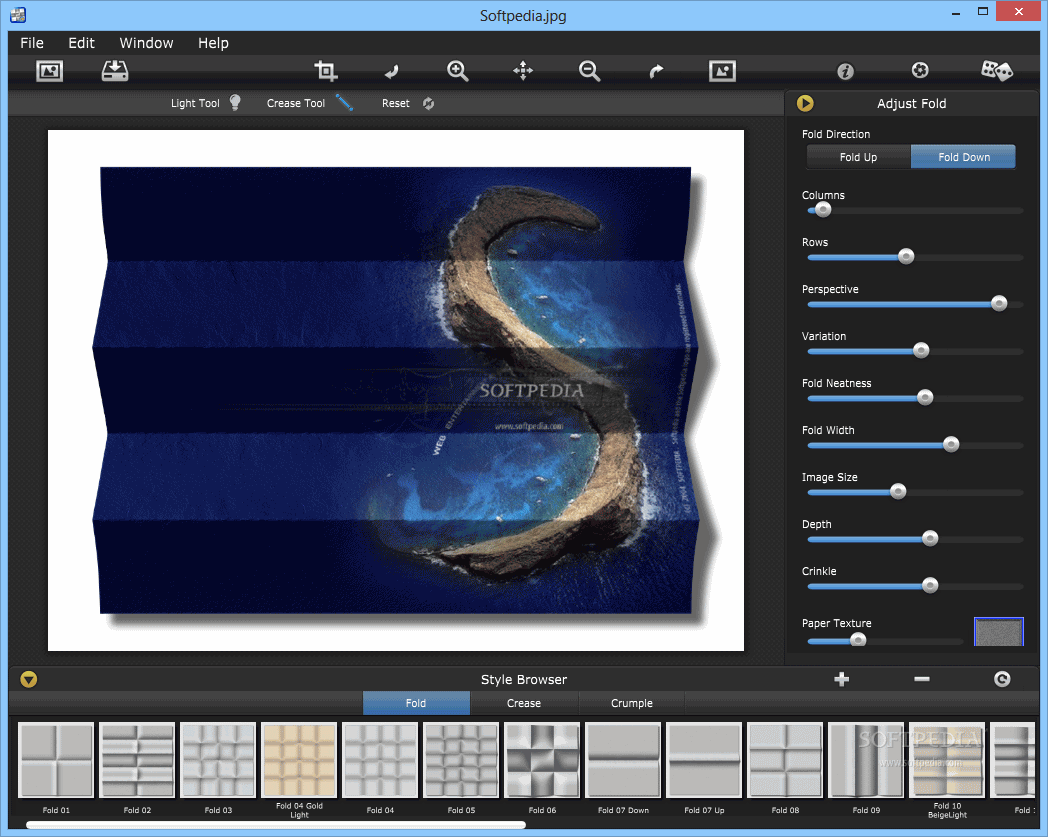Choose the Fold 01 style thumbnail

pos(56,760)
